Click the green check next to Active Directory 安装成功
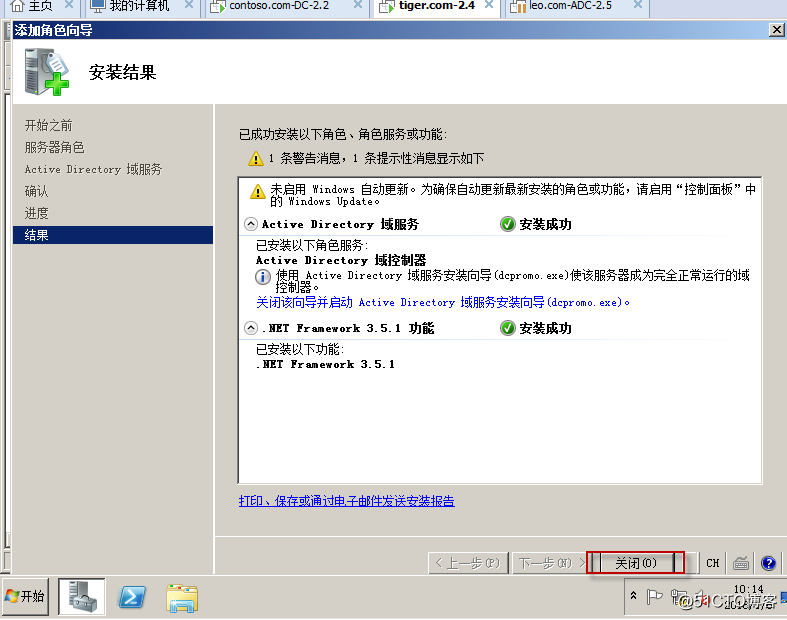Screen dimensions: 787x620 [507, 224]
